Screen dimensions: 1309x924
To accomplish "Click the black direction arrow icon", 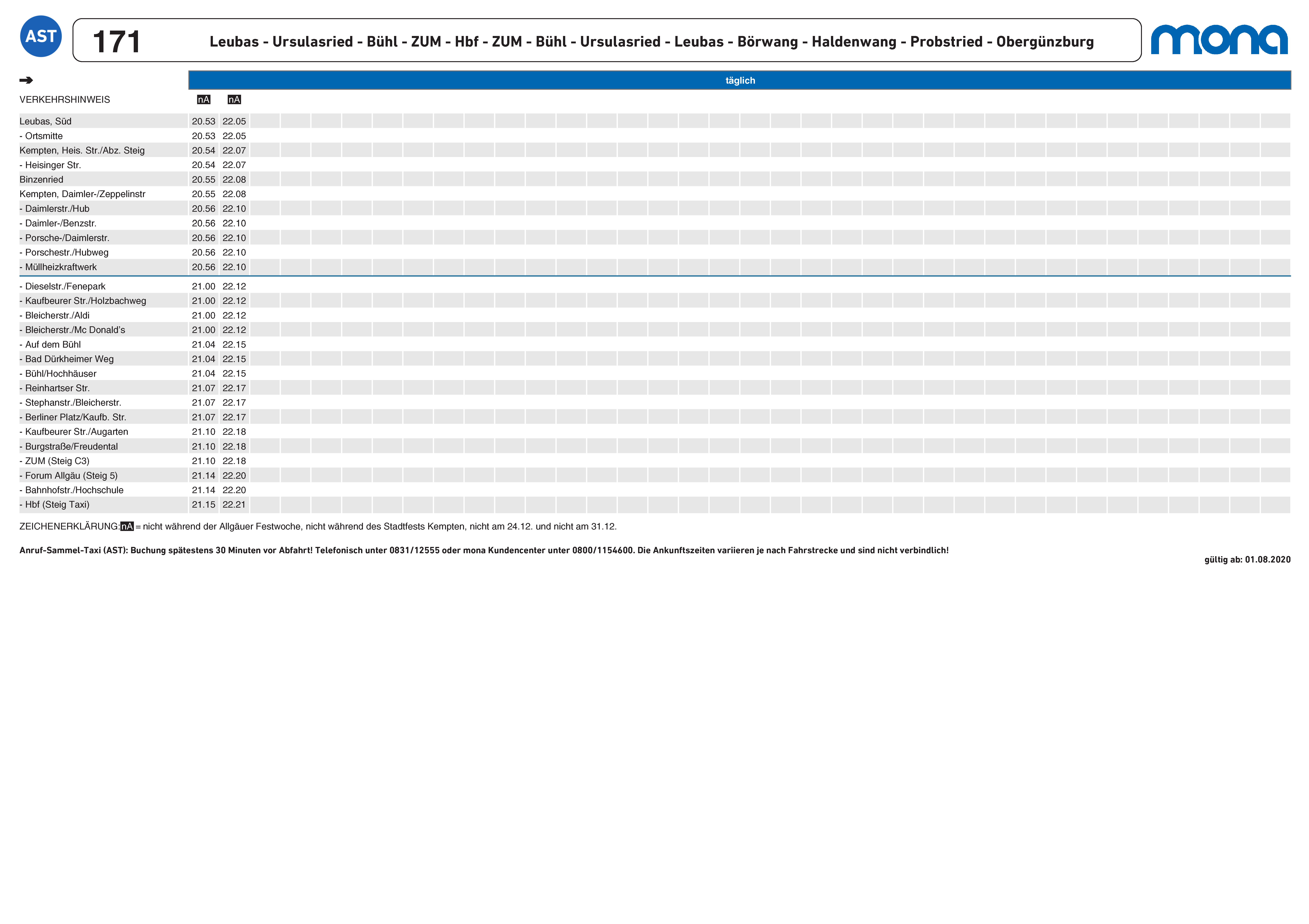I will coord(26,80).
